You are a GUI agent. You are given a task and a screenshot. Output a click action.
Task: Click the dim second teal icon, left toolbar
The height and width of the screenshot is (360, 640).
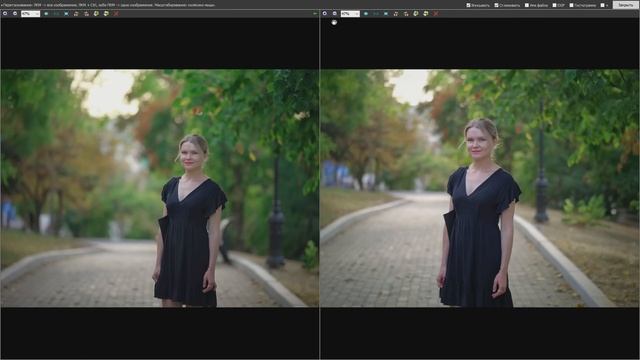[56, 13]
